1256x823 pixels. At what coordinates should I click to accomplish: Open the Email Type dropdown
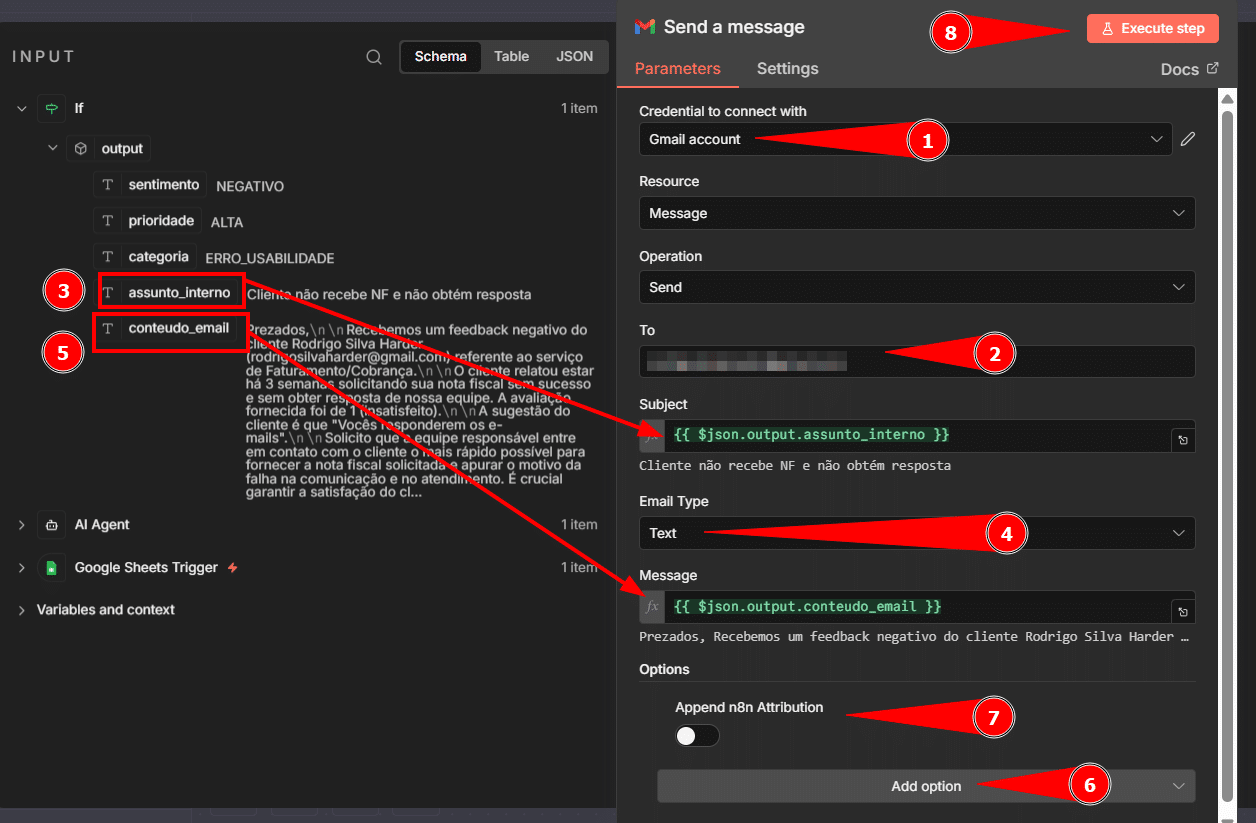pyautogui.click(x=917, y=533)
